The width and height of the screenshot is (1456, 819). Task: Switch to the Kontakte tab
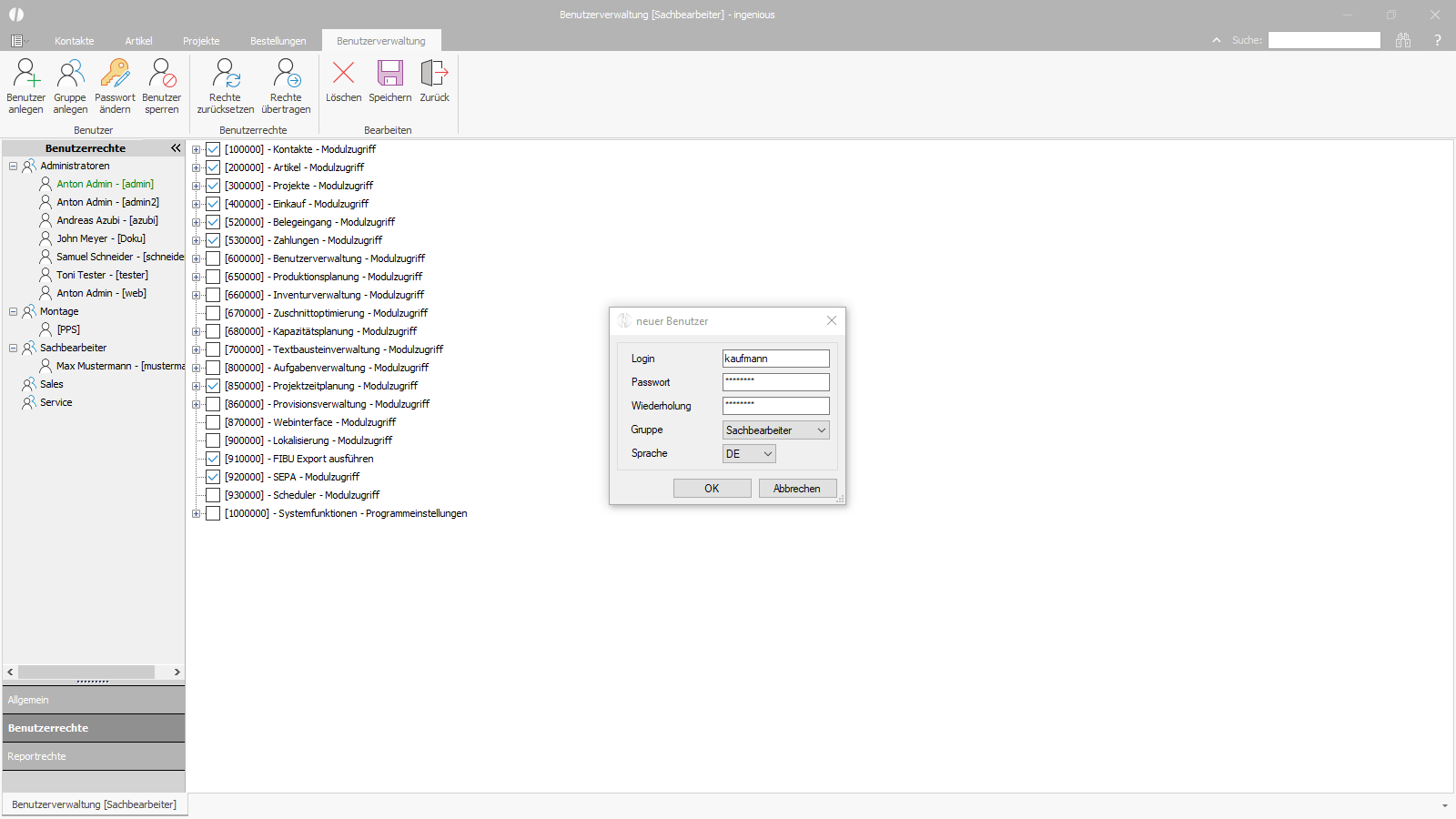point(75,41)
